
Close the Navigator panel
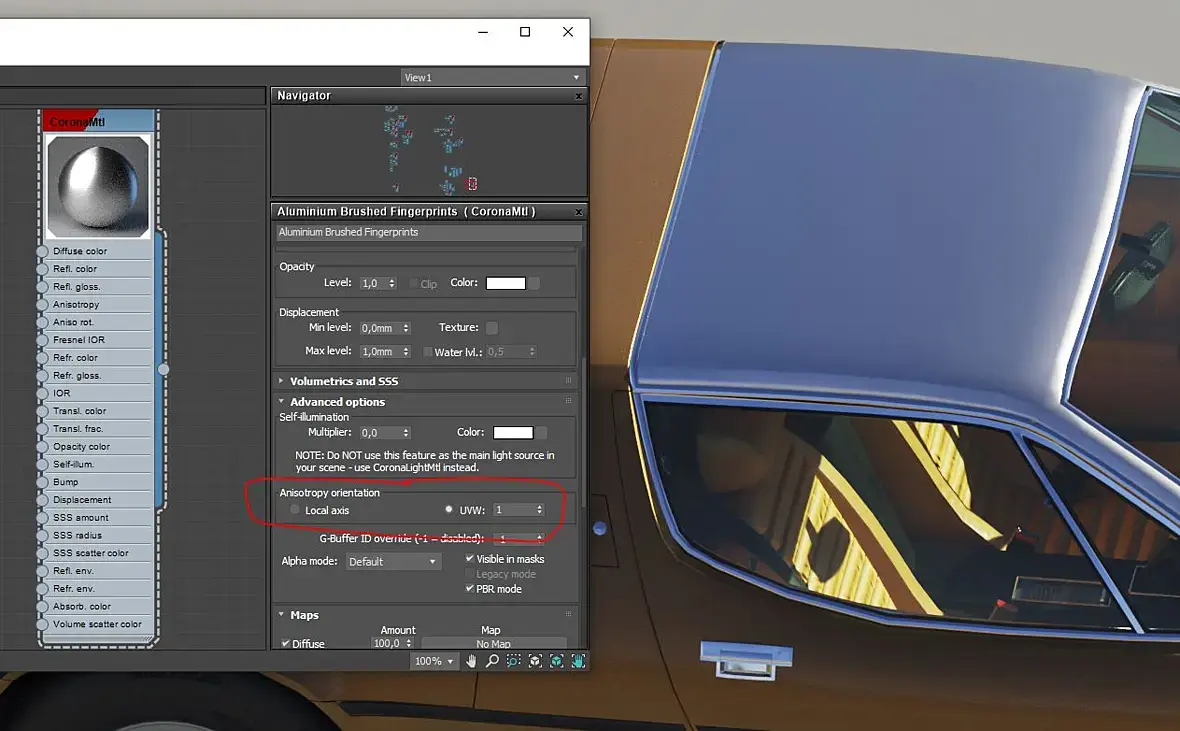pos(579,96)
